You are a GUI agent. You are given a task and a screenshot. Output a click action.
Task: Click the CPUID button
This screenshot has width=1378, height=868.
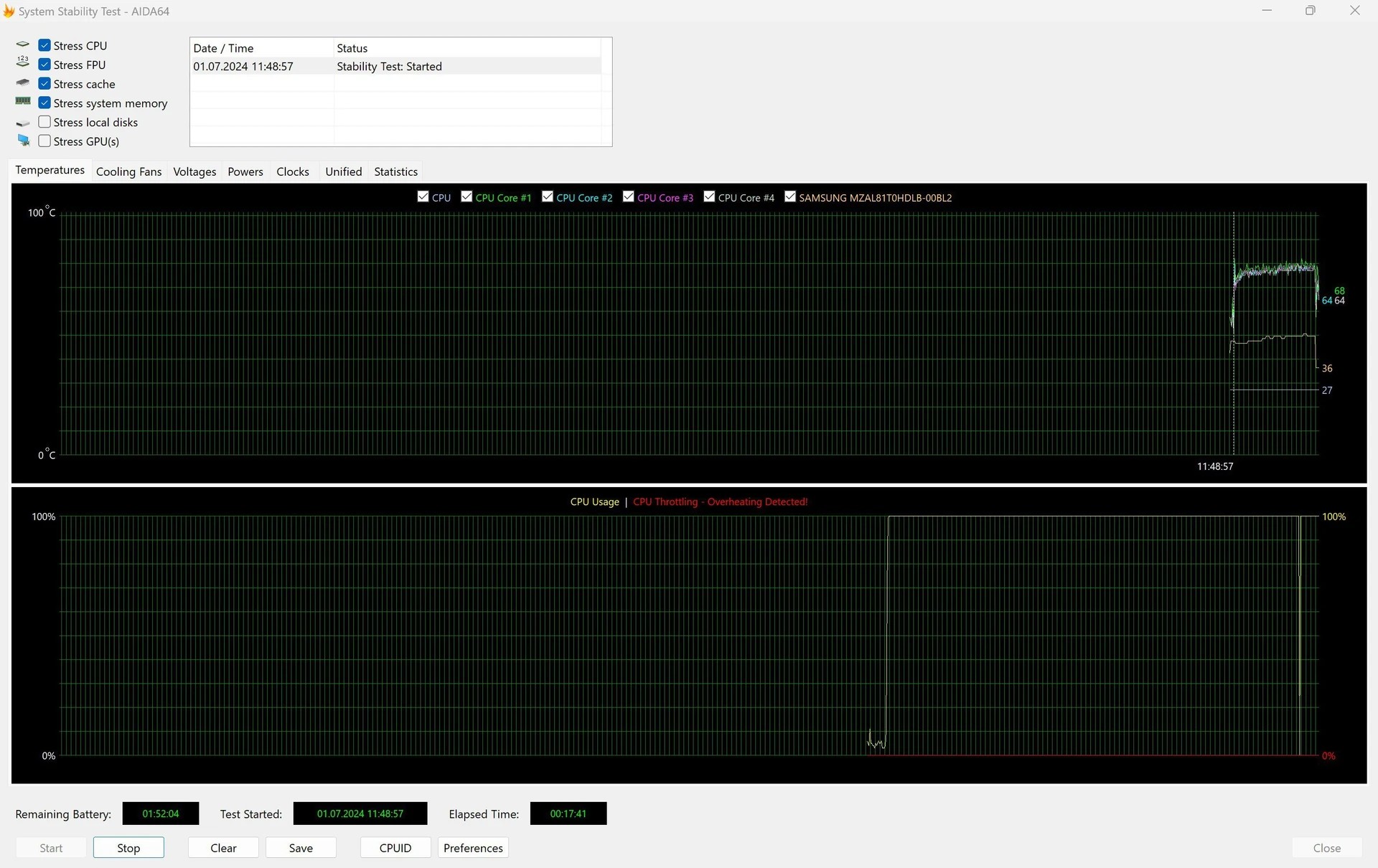(x=395, y=848)
